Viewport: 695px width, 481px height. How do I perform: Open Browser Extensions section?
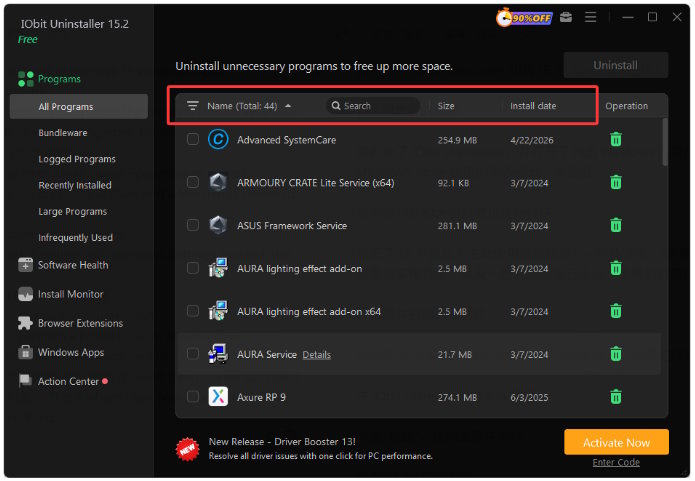click(70, 323)
